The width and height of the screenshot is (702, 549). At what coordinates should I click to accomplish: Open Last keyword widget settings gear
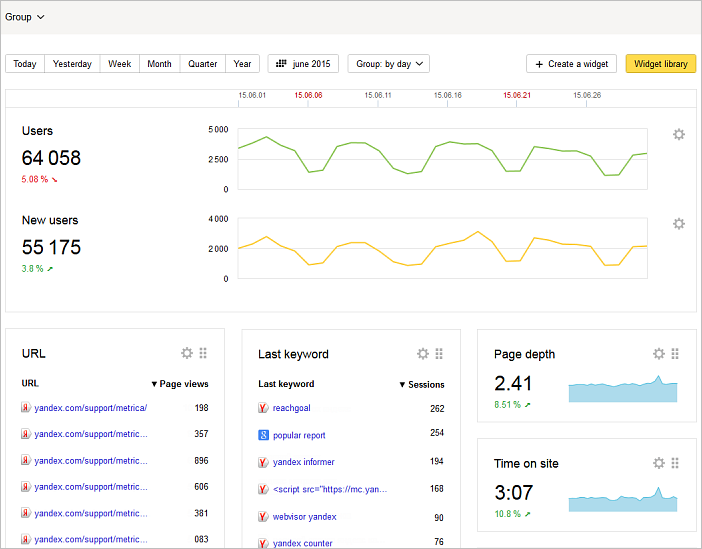pos(423,354)
